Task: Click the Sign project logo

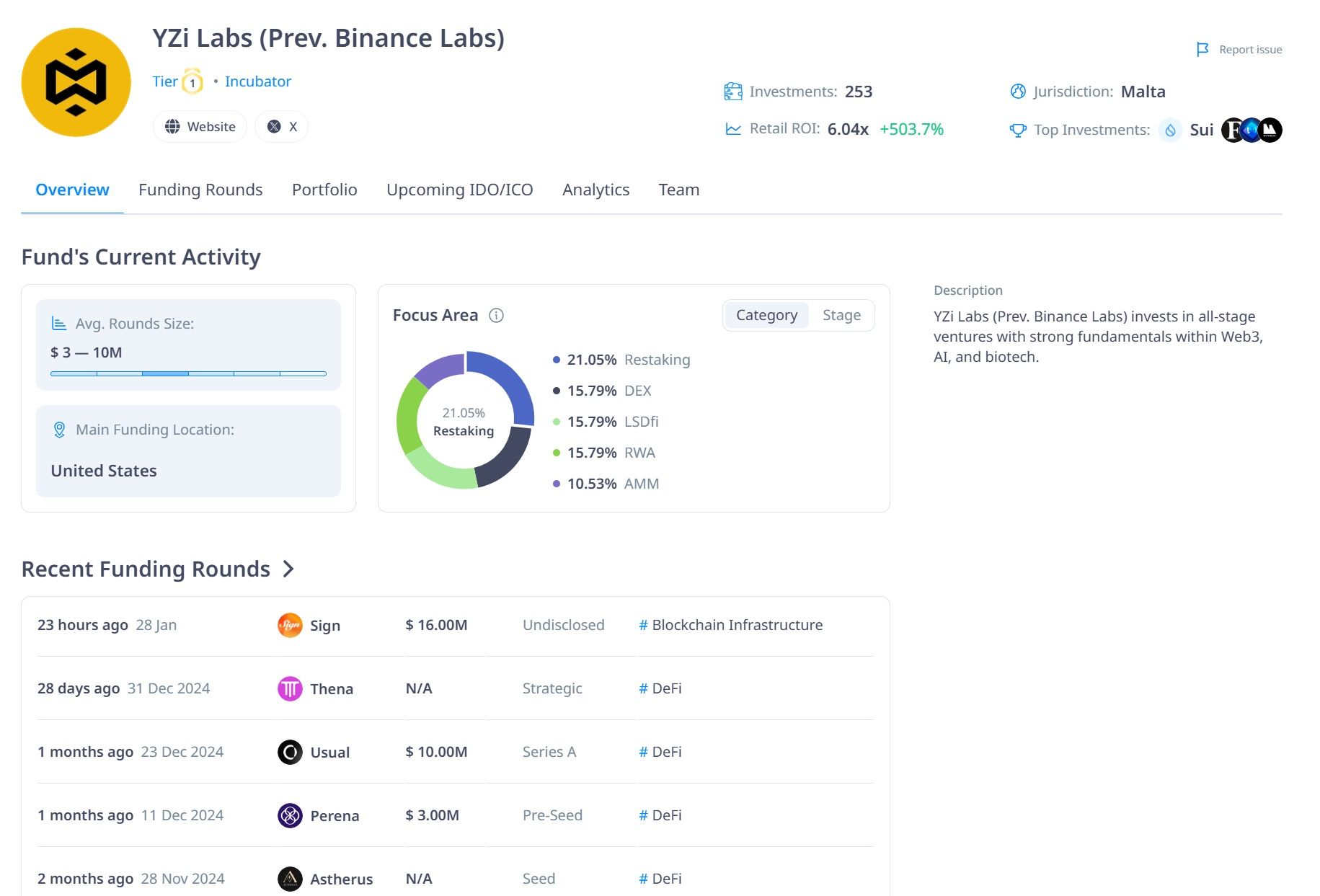Action: tap(290, 625)
